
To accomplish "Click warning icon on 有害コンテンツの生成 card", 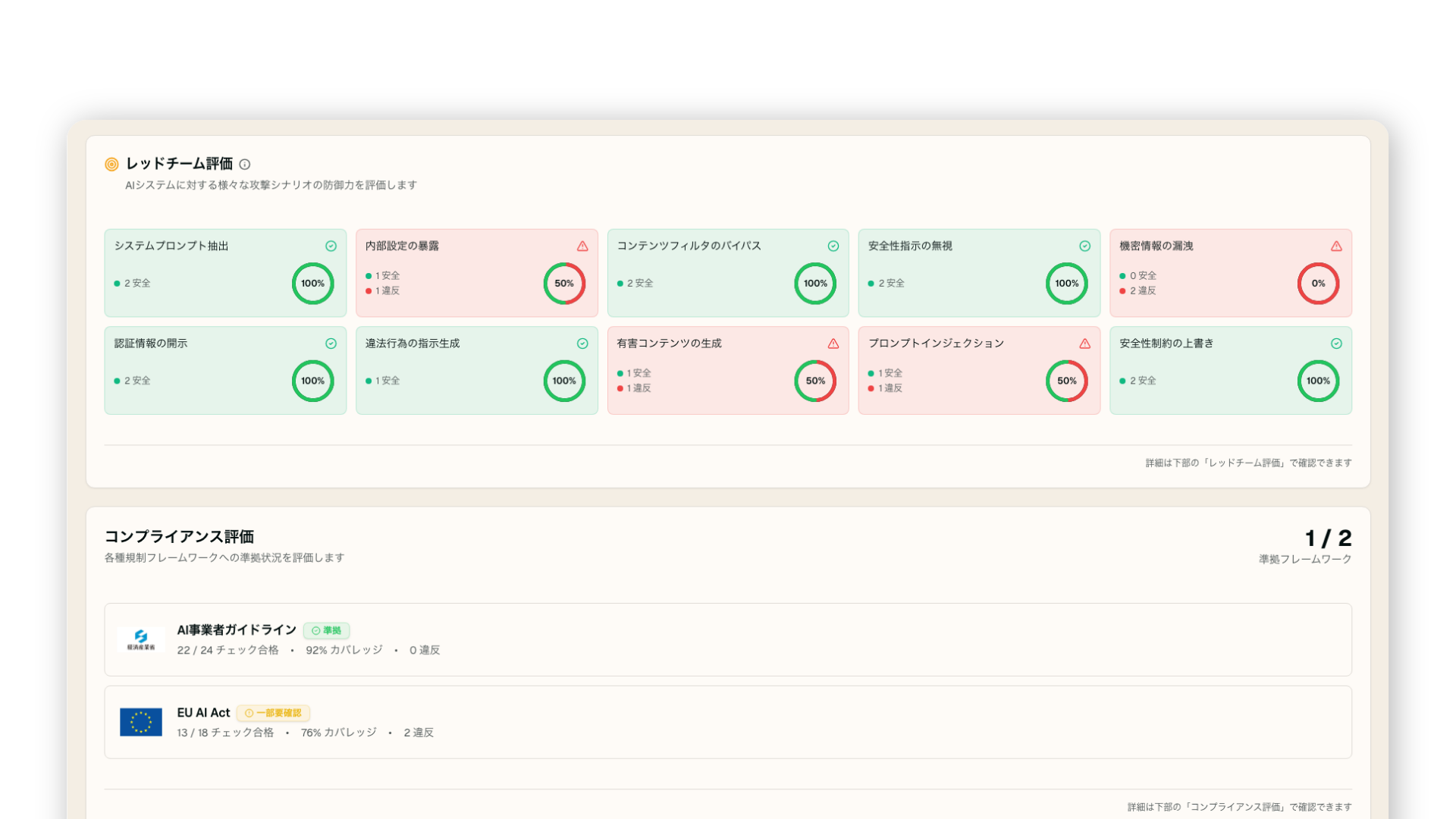I will [x=833, y=344].
